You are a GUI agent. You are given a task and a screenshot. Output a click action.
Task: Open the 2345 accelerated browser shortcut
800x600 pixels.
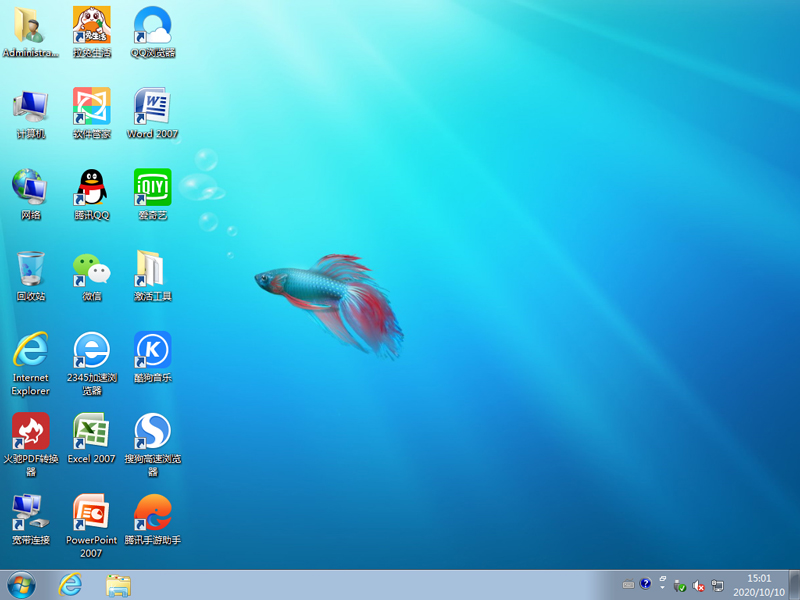[91, 351]
